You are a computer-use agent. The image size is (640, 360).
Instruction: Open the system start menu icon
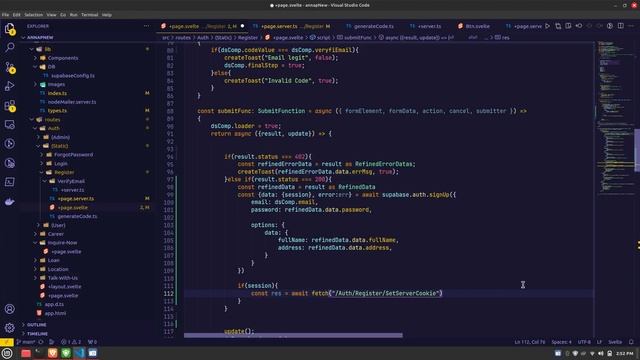[7, 353]
